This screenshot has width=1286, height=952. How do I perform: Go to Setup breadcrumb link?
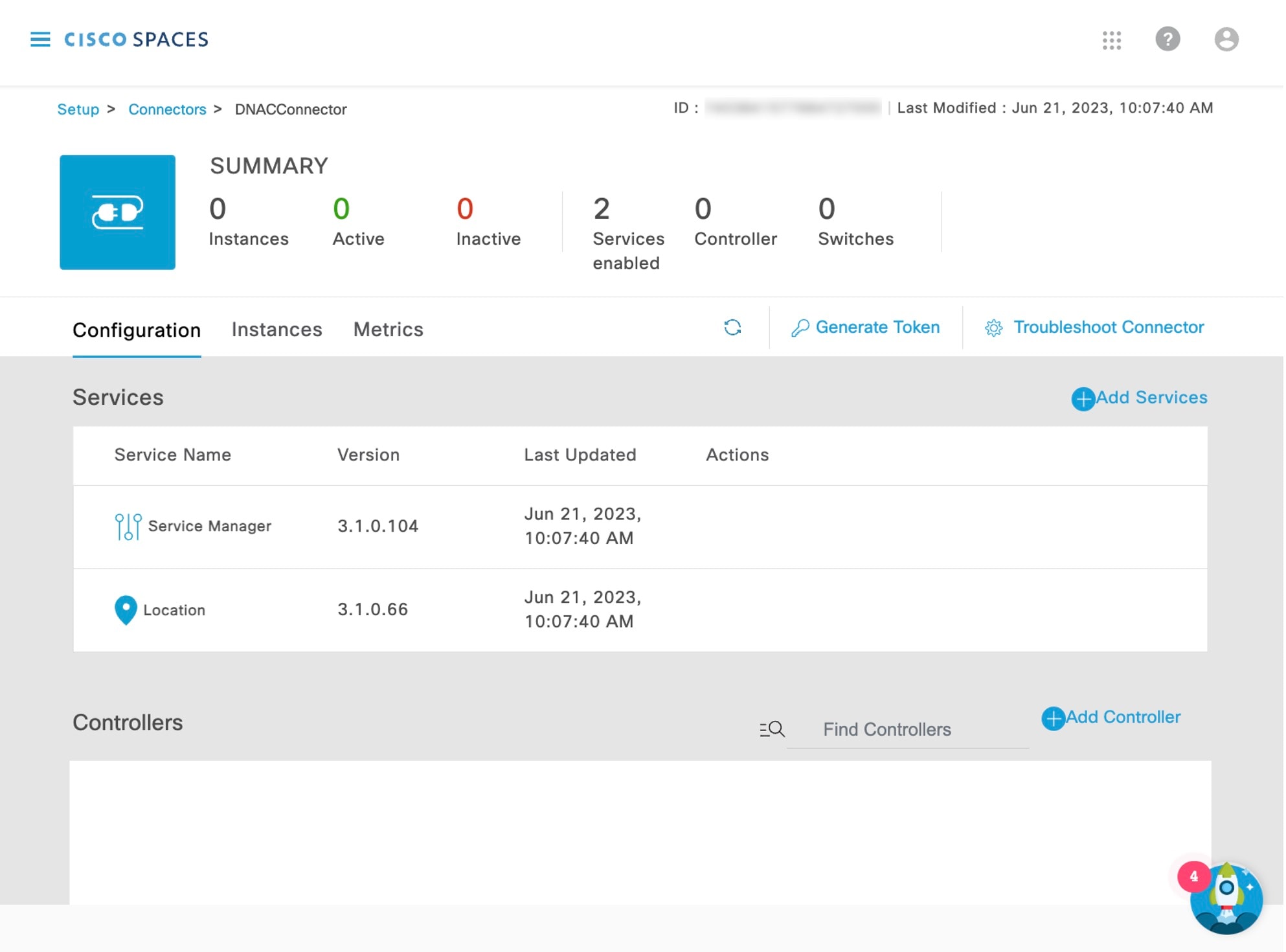click(78, 109)
